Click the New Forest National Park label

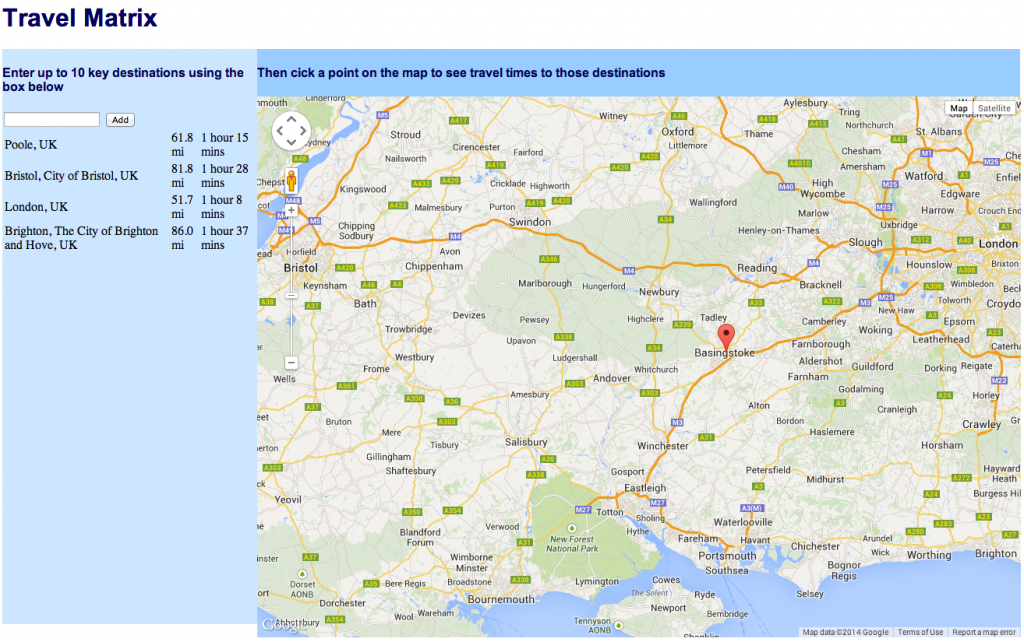coord(571,544)
